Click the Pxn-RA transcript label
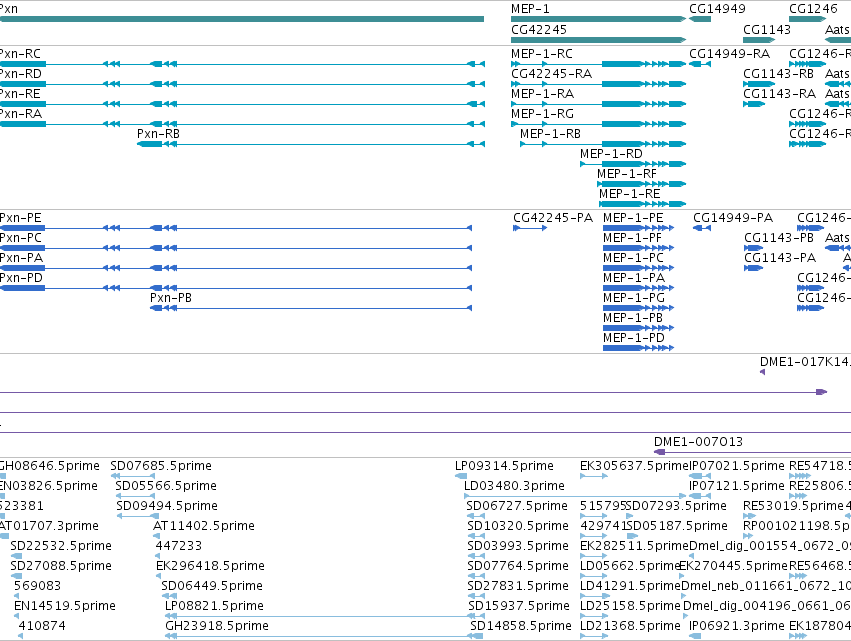 point(21,114)
